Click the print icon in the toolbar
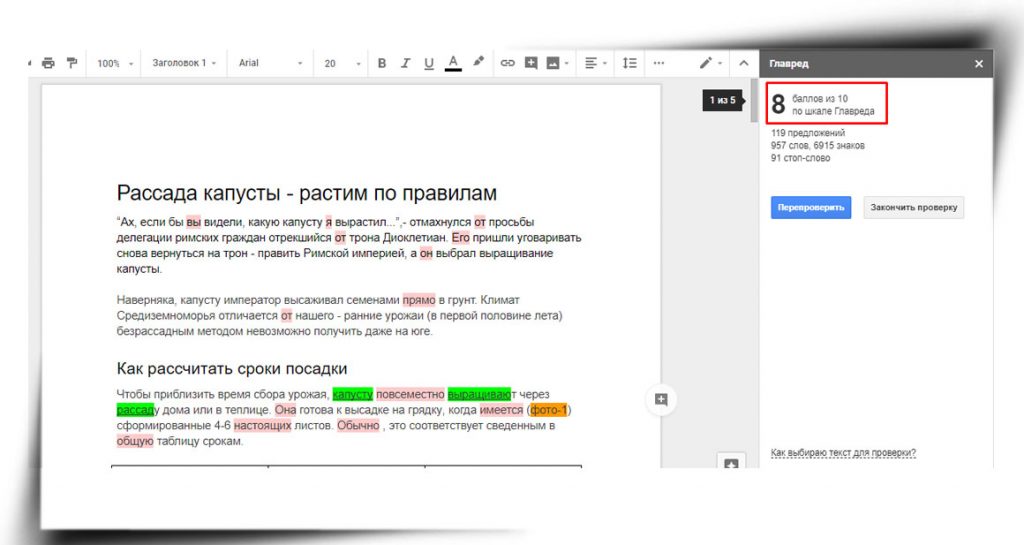 point(49,63)
